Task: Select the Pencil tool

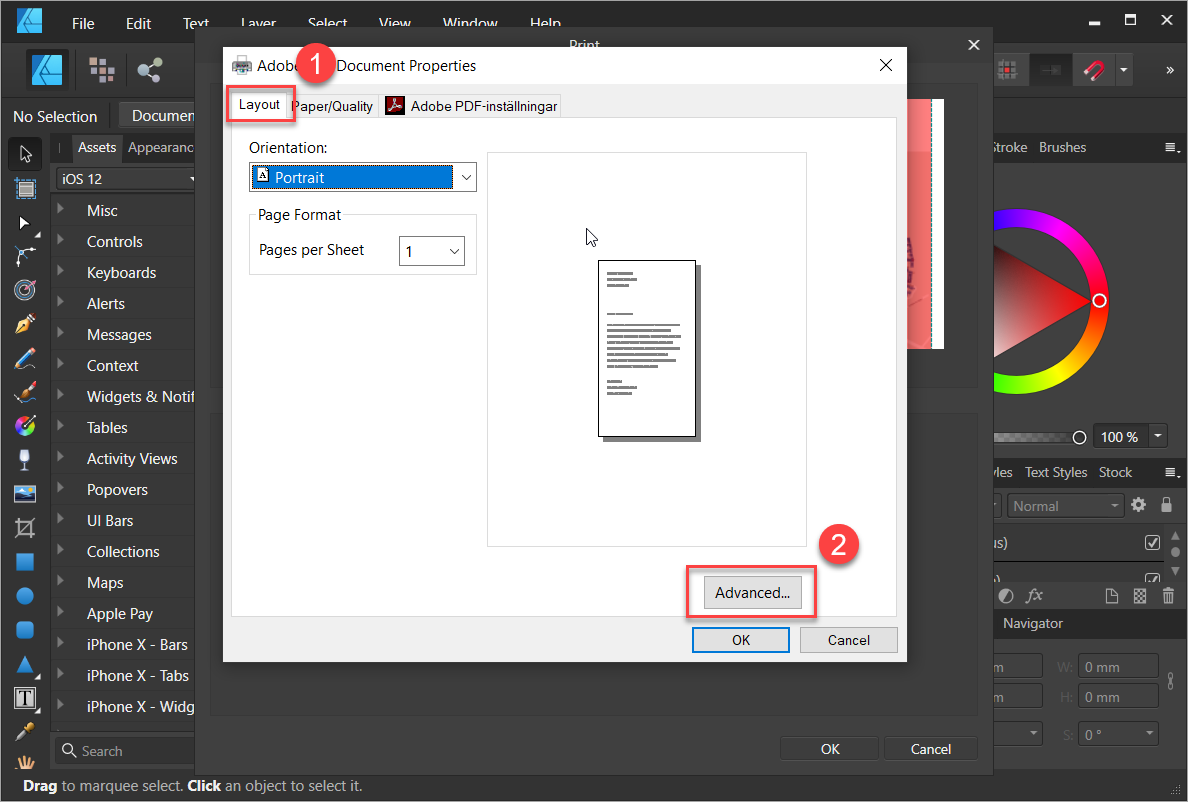Action: tap(25, 358)
